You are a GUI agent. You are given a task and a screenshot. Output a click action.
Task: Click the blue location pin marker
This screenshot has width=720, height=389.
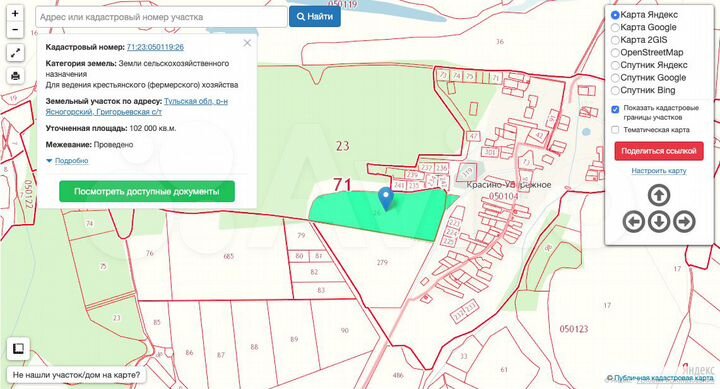(x=386, y=198)
